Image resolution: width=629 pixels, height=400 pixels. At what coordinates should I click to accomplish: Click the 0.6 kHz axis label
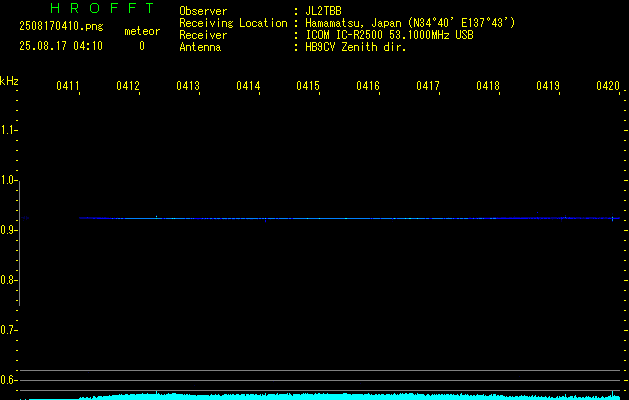tap(8, 380)
